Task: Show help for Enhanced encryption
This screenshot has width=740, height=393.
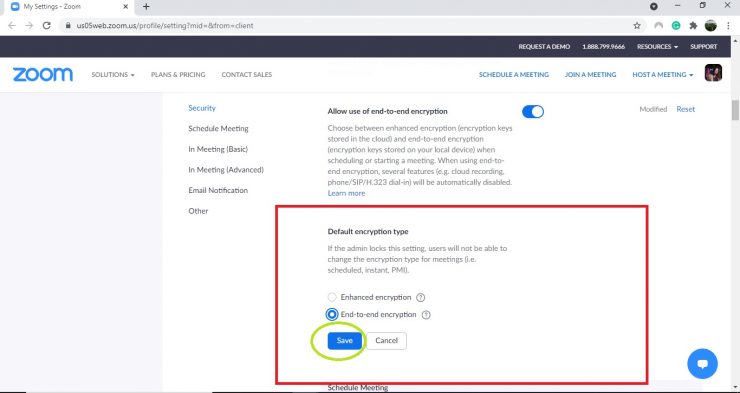Action: coord(421,297)
